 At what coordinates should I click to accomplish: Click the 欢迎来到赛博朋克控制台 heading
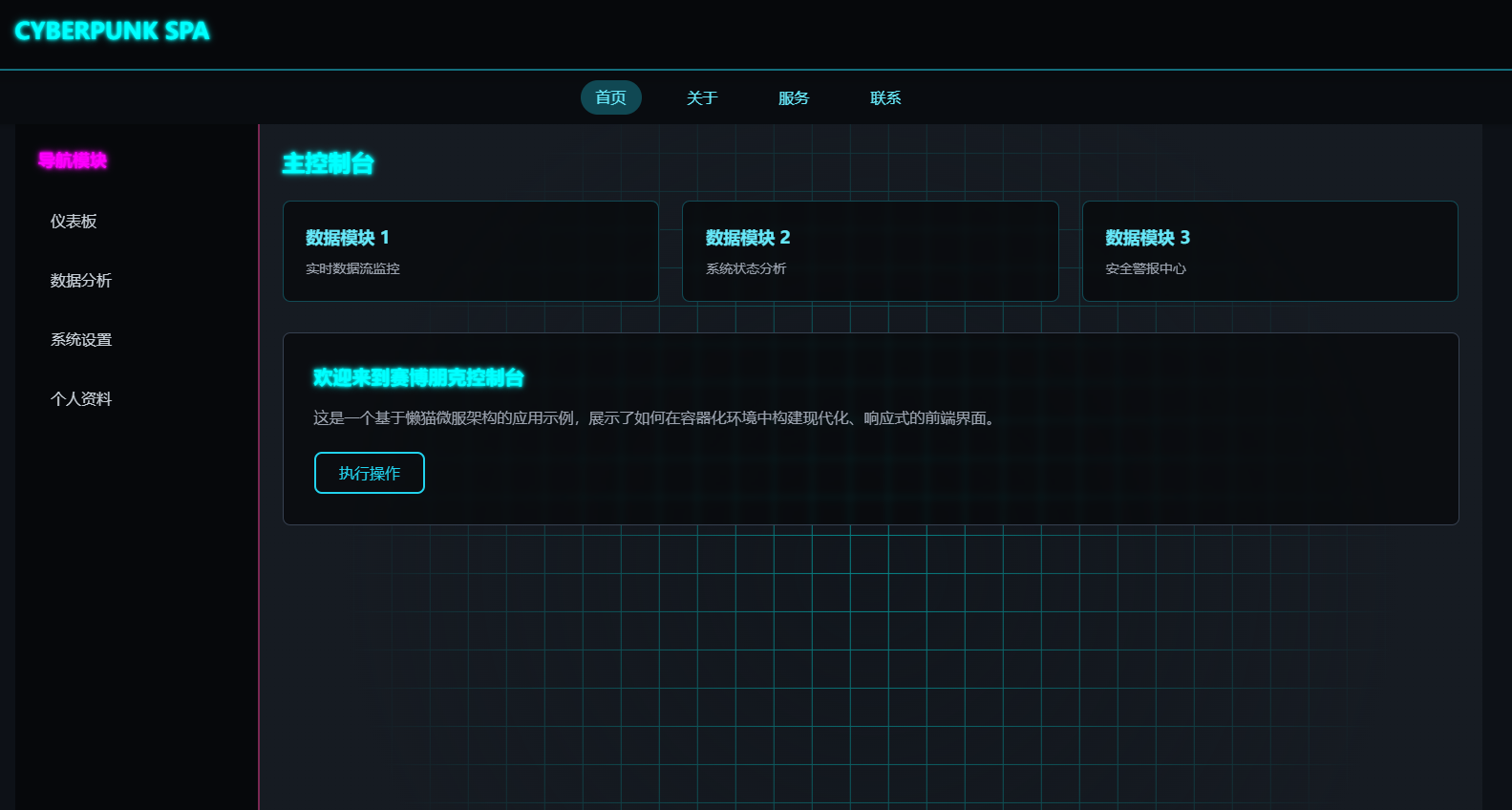tap(418, 377)
